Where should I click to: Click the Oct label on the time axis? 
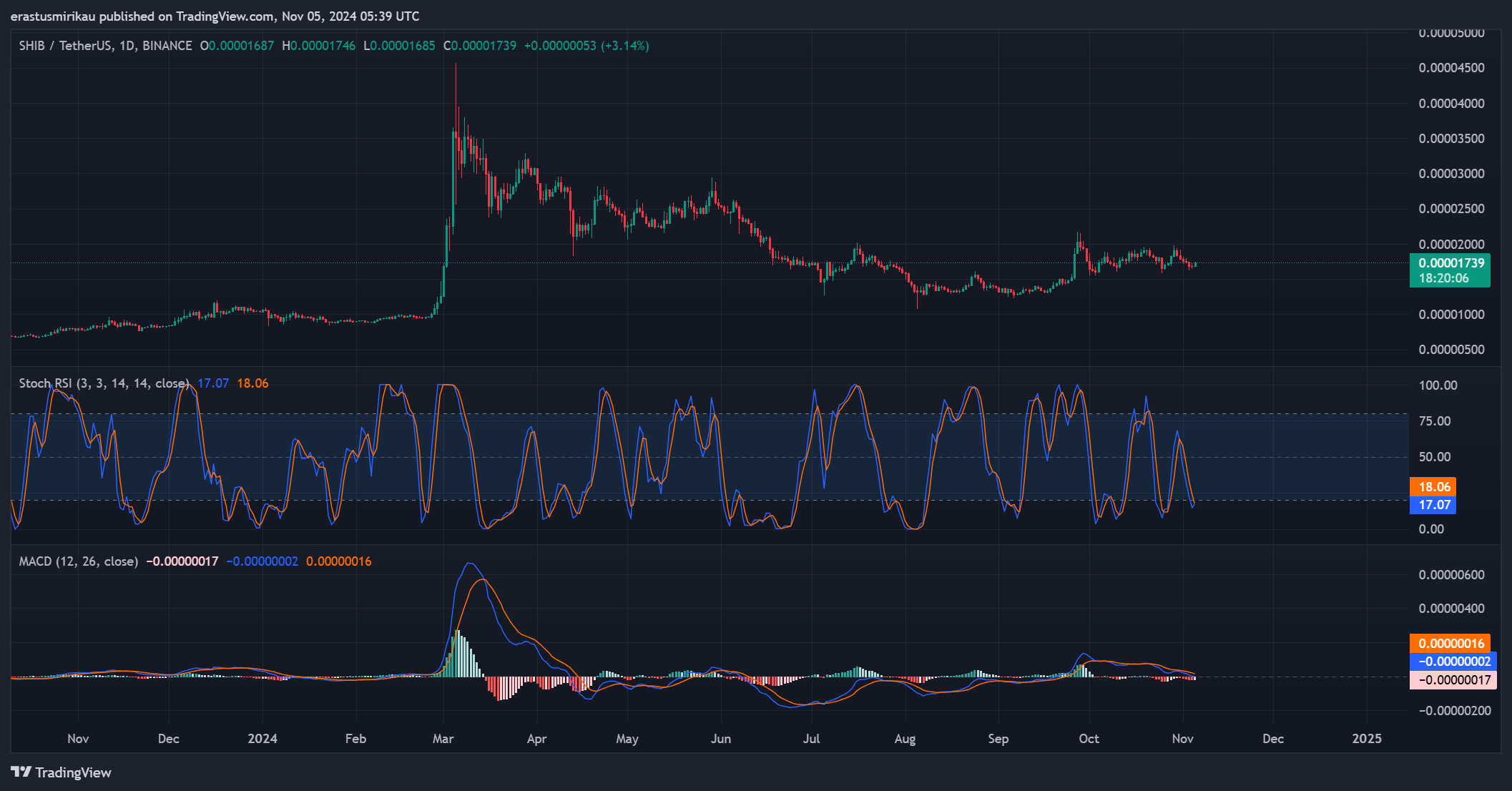1089,739
